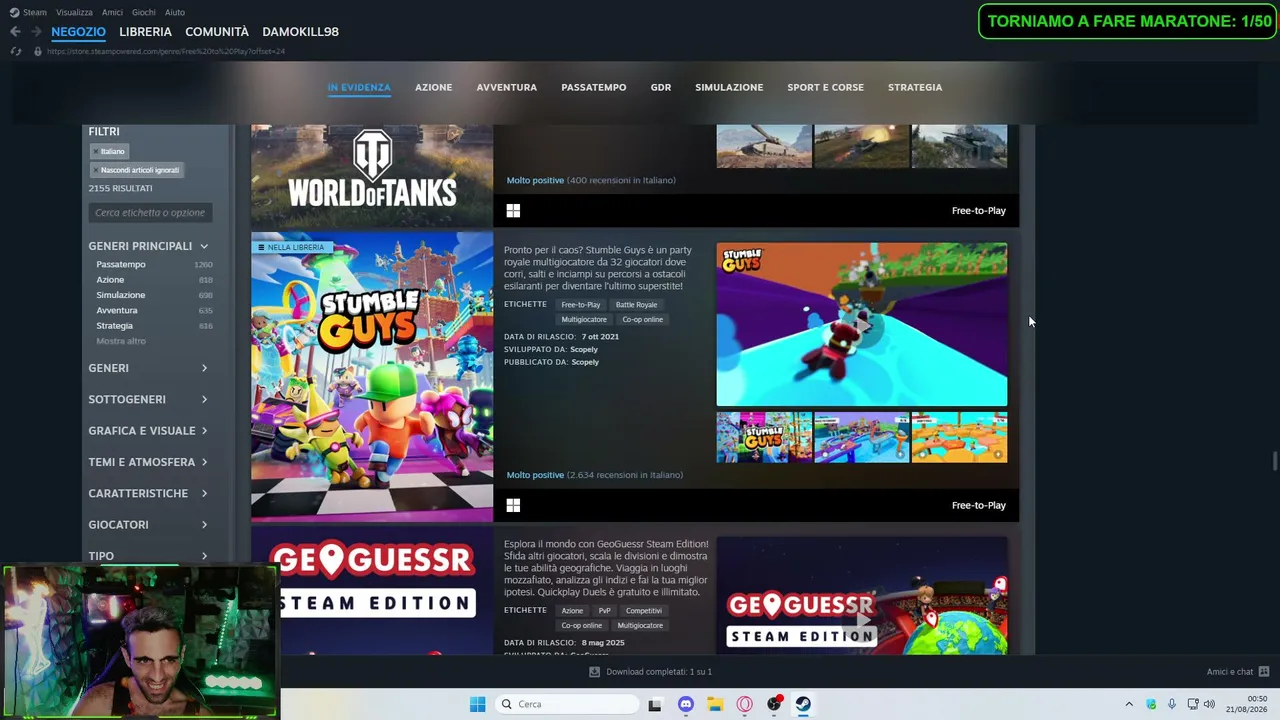Expand the Caratteristiche filter section
The image size is (1280, 720).
click(x=148, y=494)
